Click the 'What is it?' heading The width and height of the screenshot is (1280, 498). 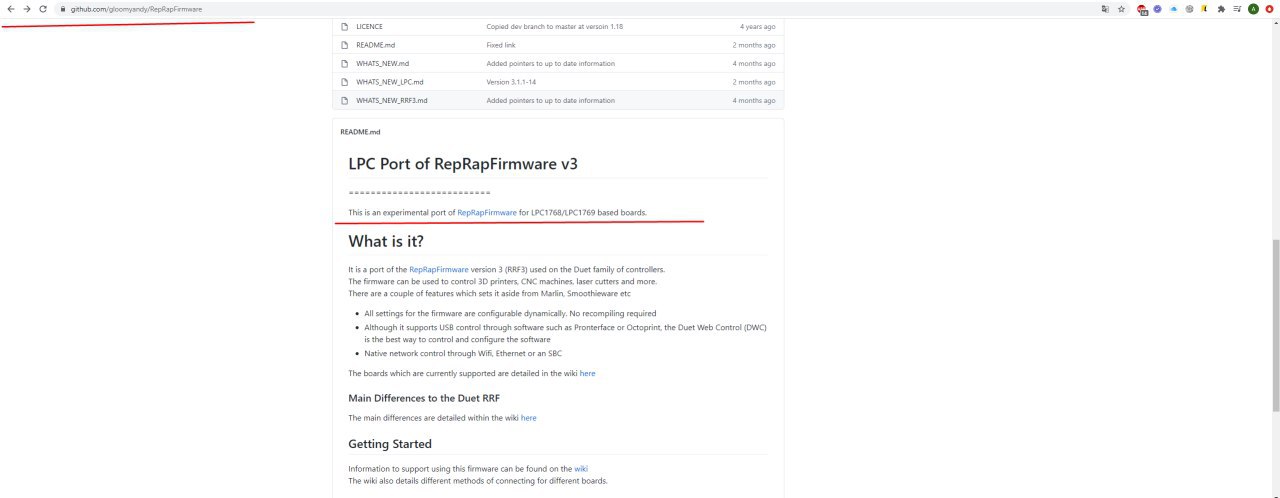386,241
